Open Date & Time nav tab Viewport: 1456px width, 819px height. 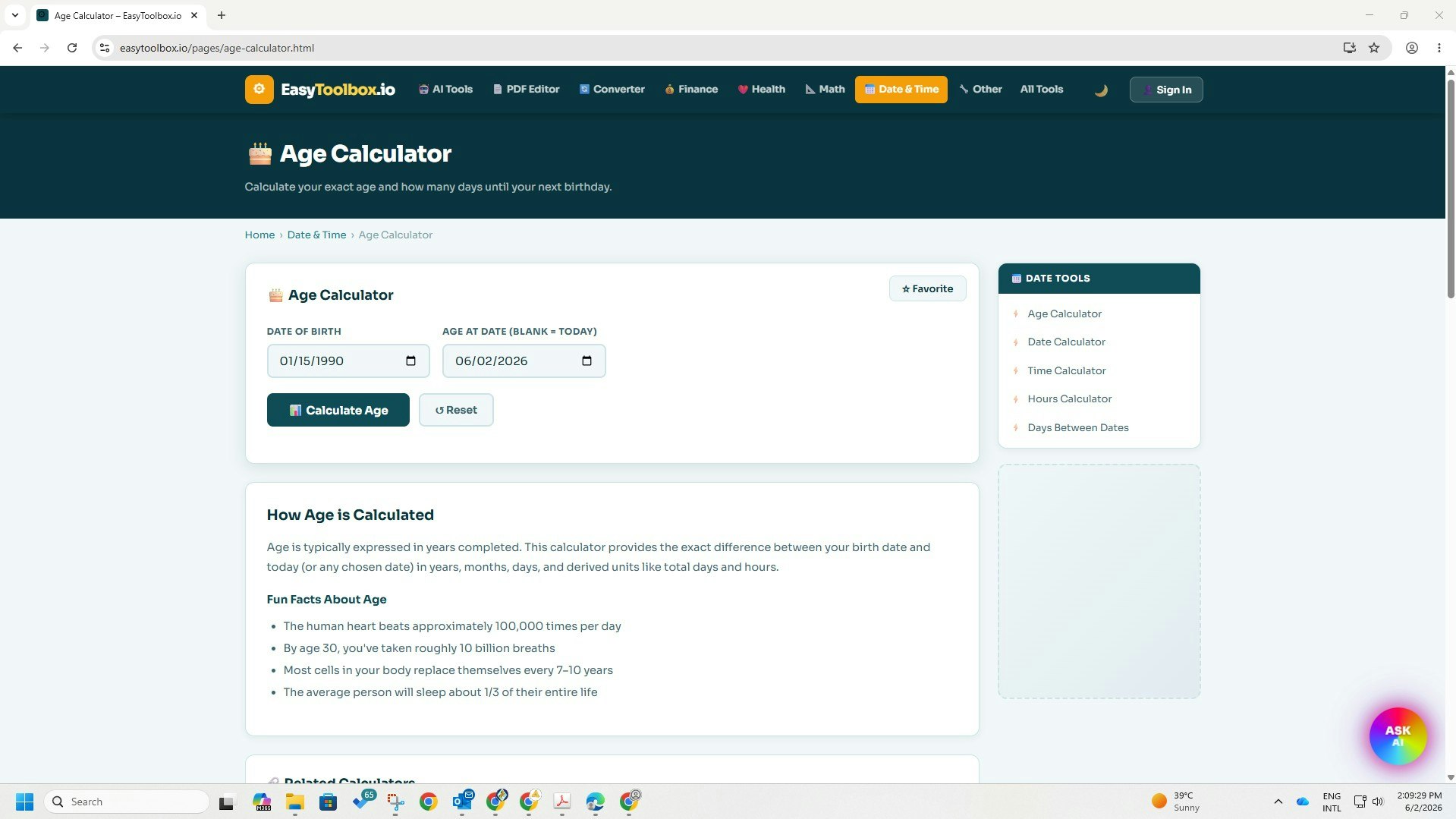tap(901, 89)
